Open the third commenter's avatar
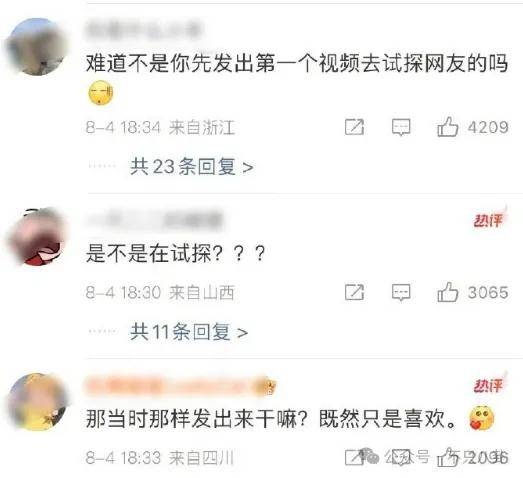 37,402
